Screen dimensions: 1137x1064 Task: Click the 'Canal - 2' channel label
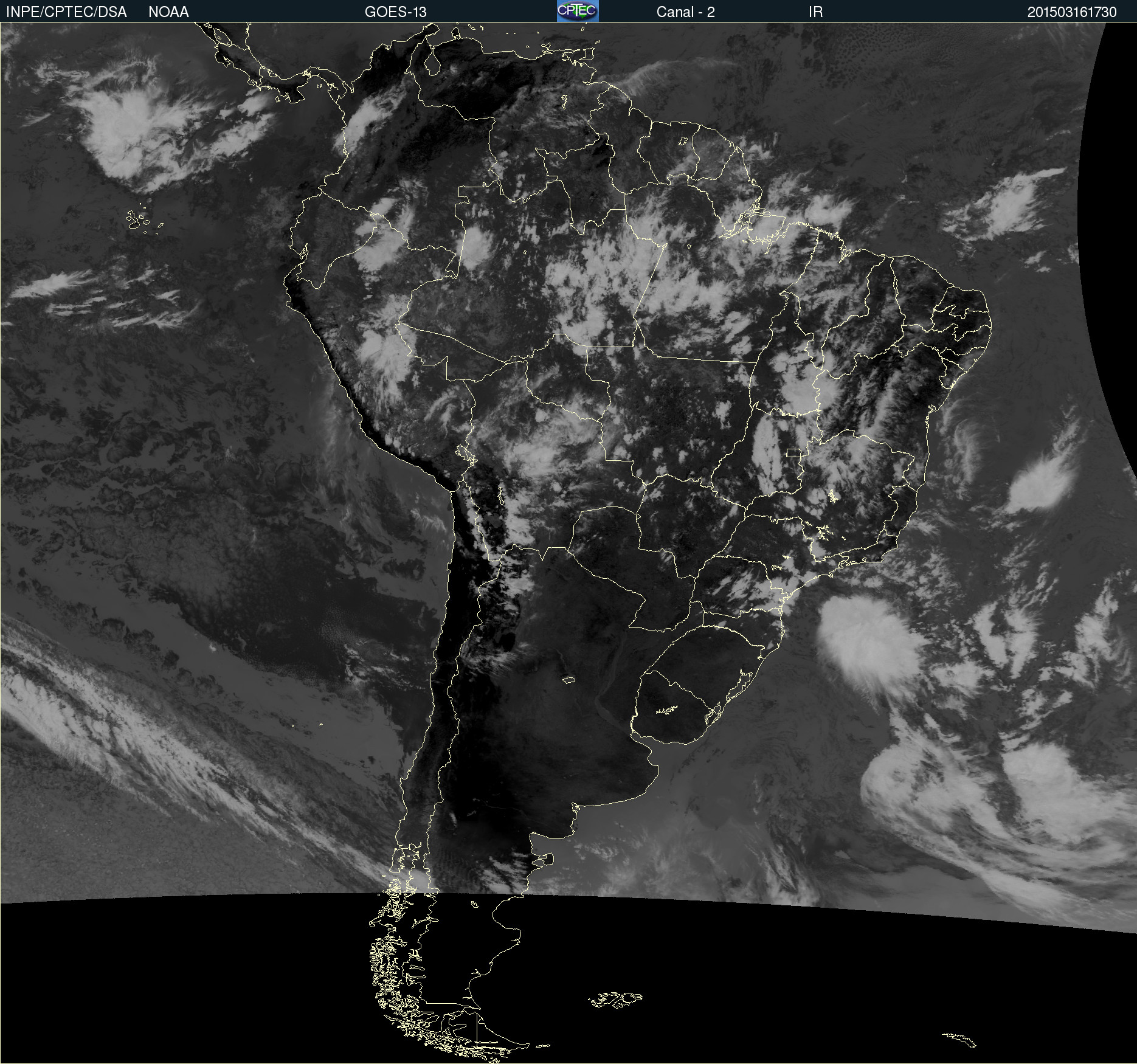685,12
